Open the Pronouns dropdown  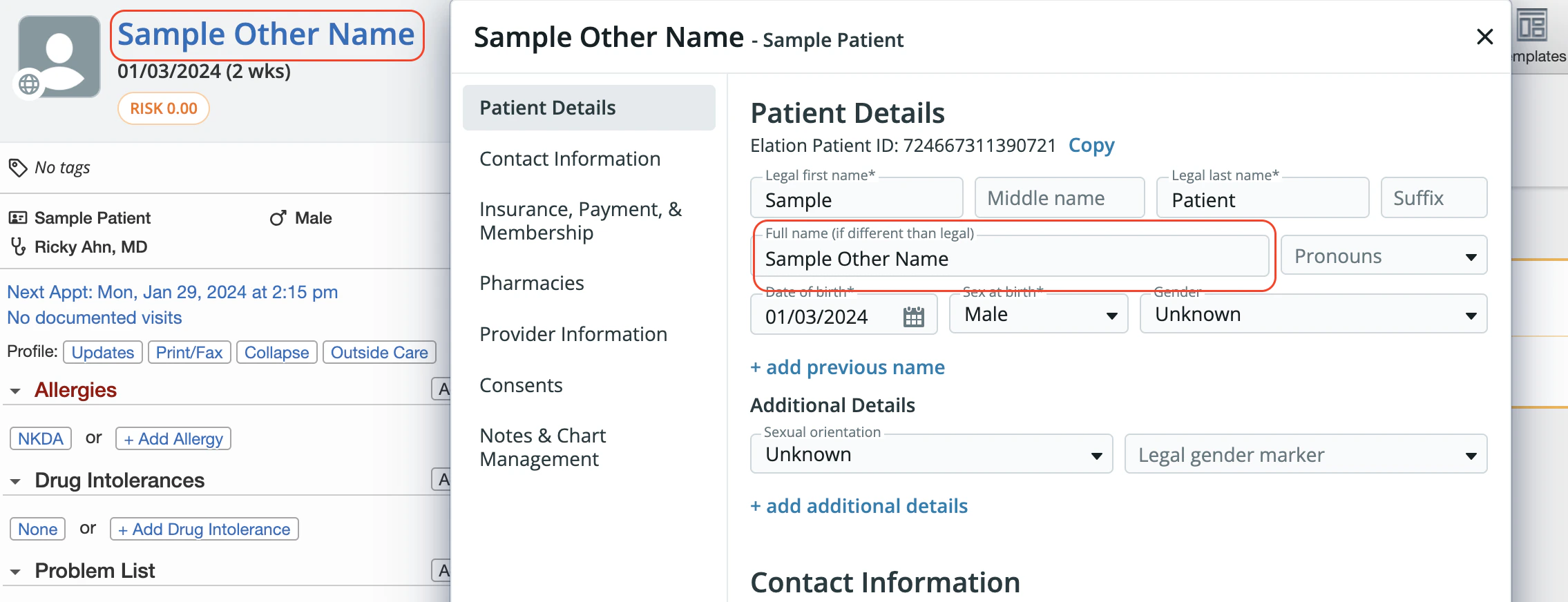click(x=1384, y=256)
